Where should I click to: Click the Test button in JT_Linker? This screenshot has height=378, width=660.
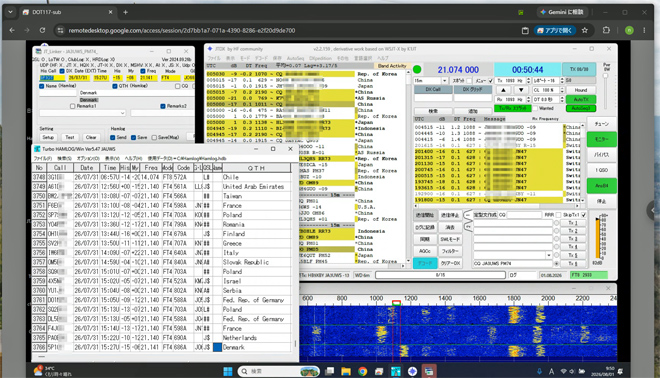(x=69, y=137)
